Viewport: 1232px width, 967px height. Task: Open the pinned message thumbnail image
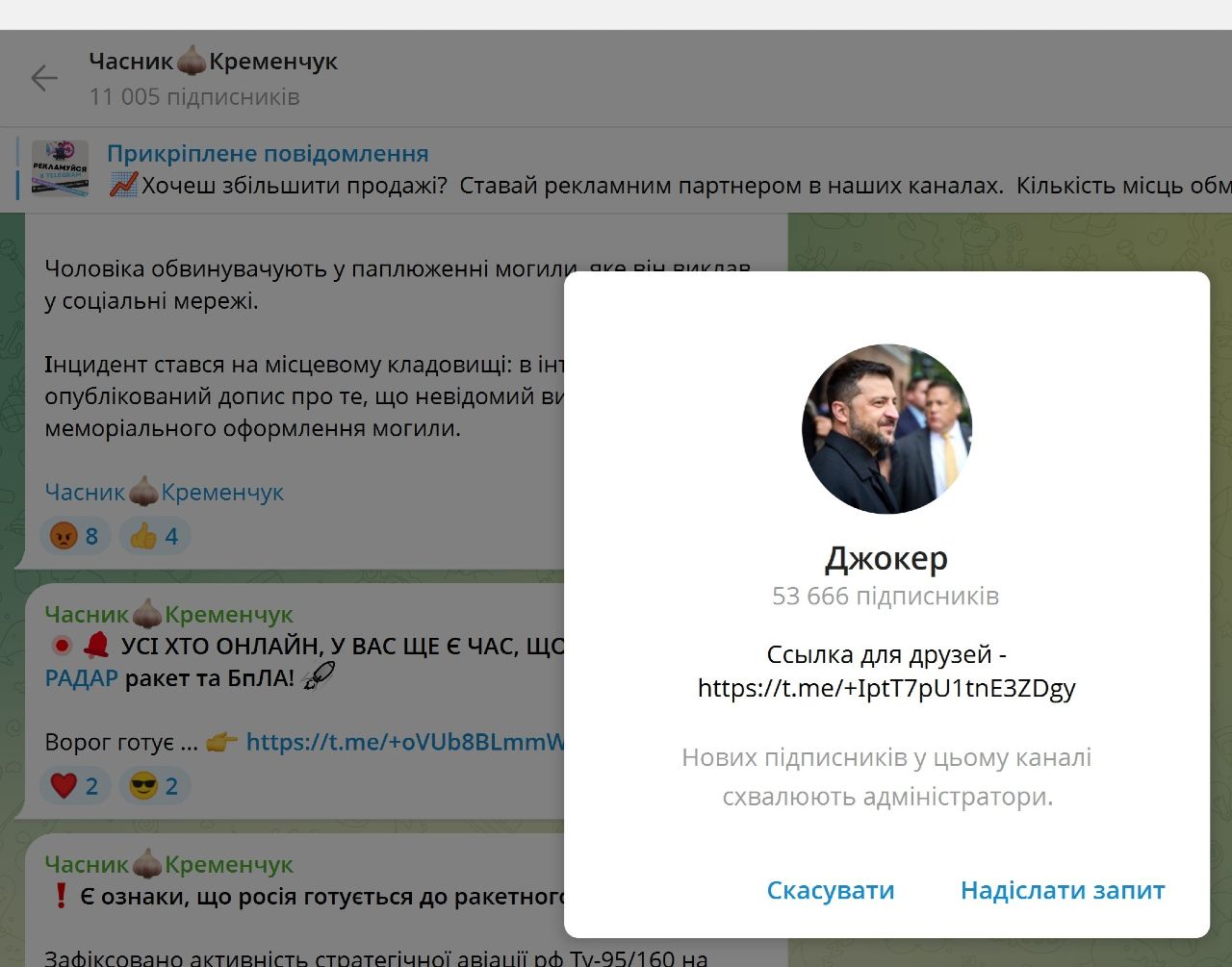coord(60,168)
